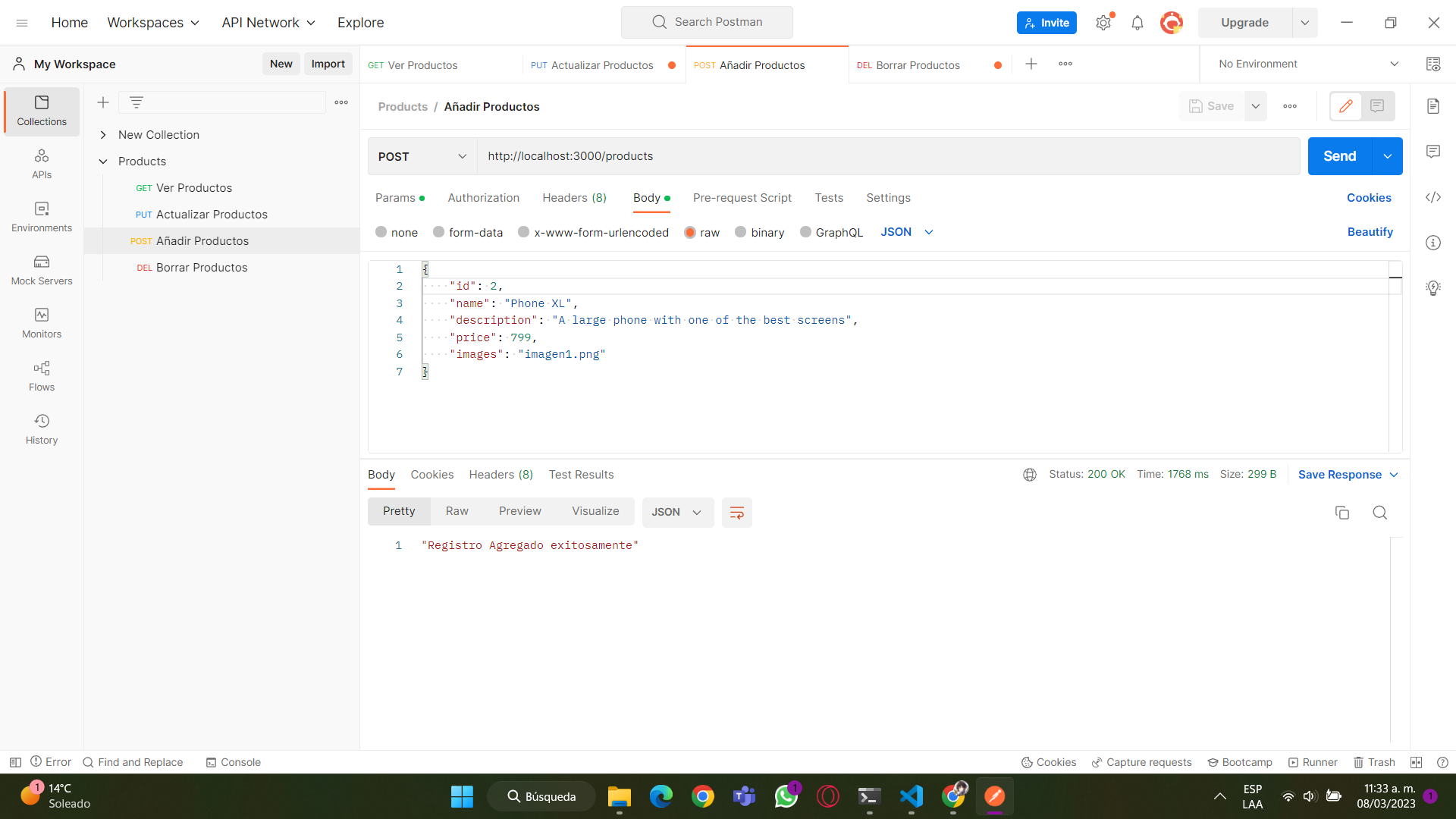Image resolution: width=1456 pixels, height=819 pixels.
Task: Open the comments panel on right sidebar
Action: coord(1433,152)
